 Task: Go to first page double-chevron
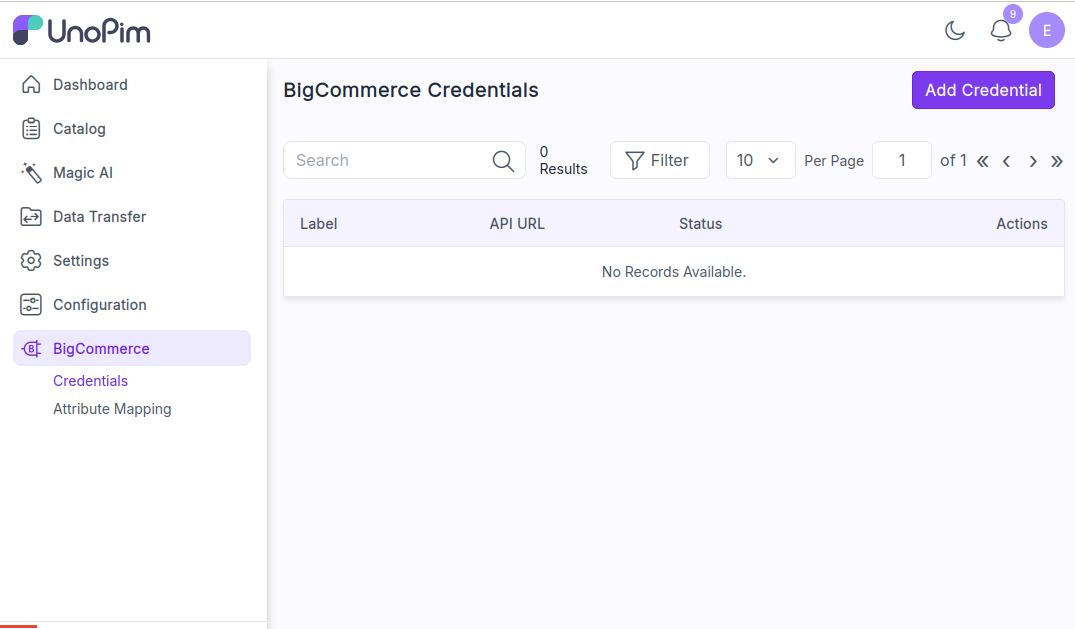(982, 161)
